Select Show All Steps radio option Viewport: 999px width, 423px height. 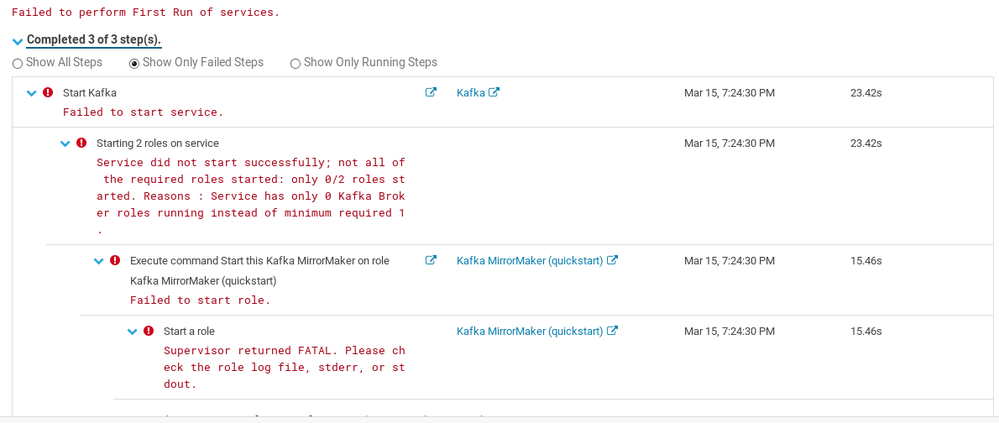pos(18,63)
